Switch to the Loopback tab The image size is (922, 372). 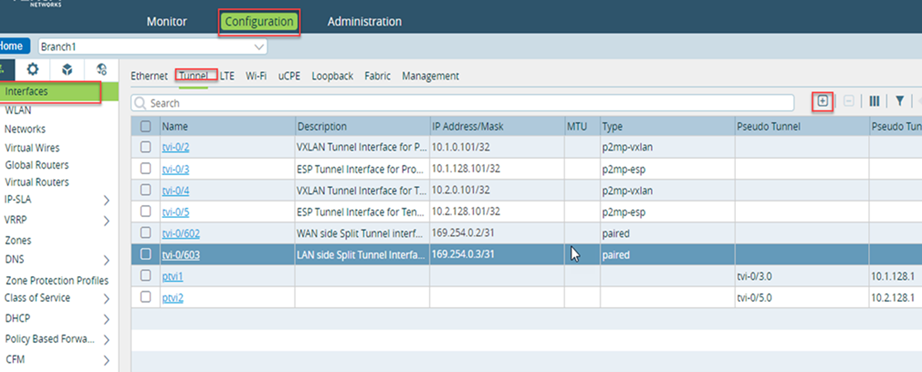pyautogui.click(x=332, y=76)
